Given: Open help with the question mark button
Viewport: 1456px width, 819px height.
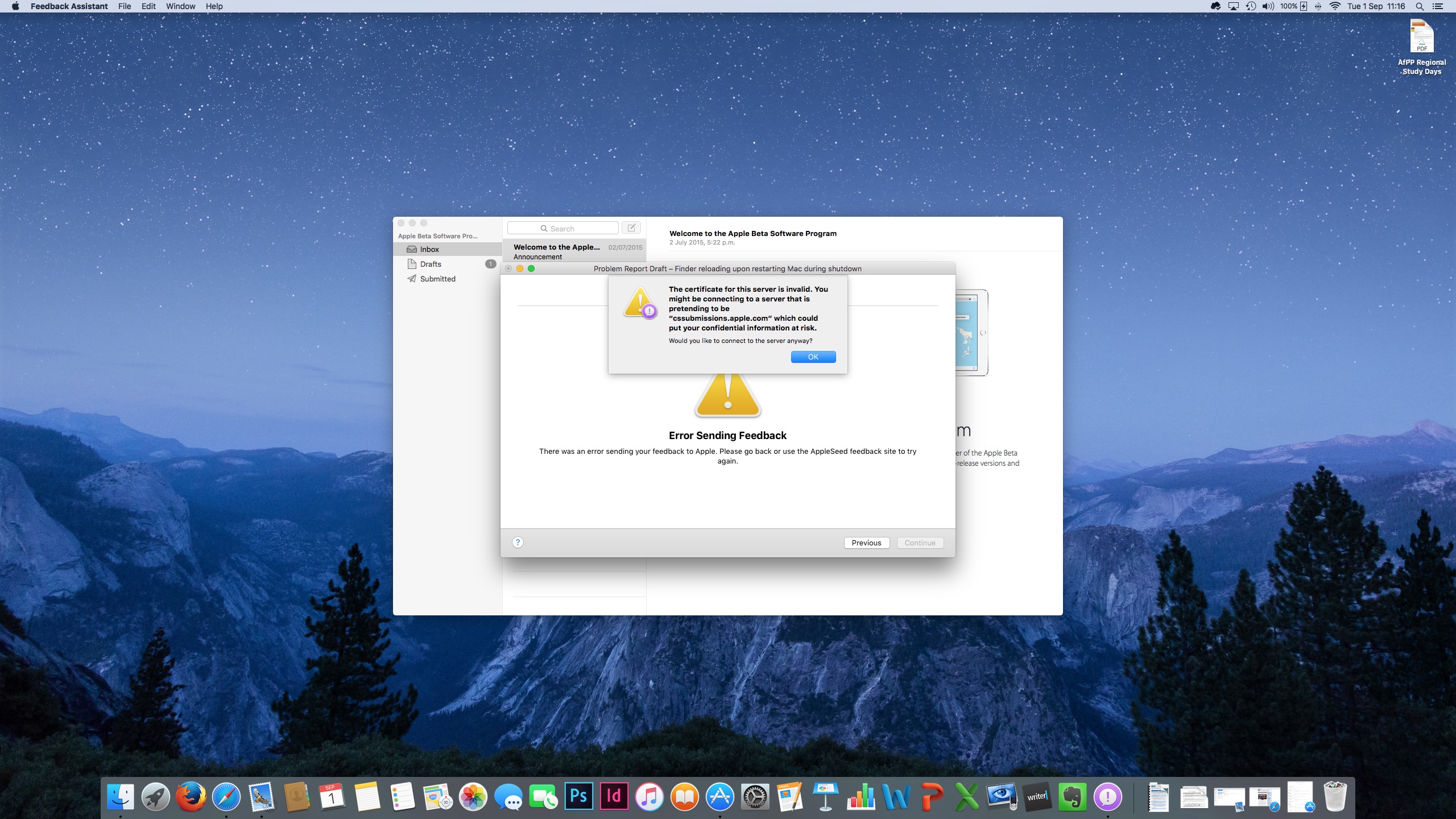Looking at the screenshot, I should [x=518, y=542].
